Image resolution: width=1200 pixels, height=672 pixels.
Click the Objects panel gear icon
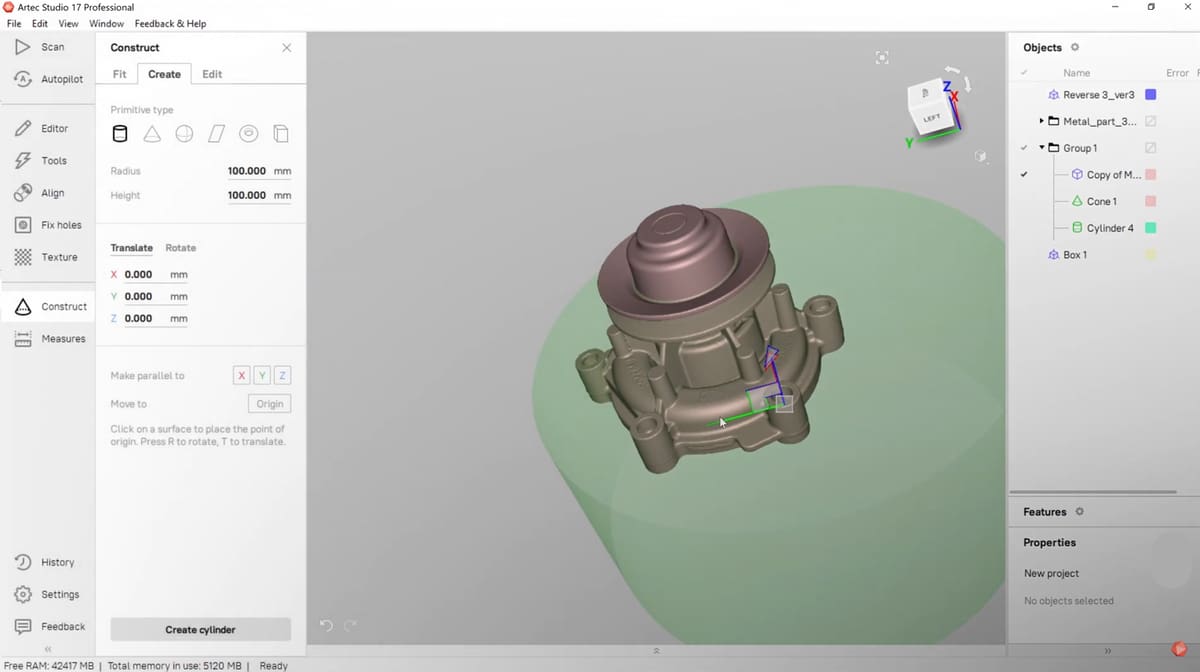click(1075, 47)
